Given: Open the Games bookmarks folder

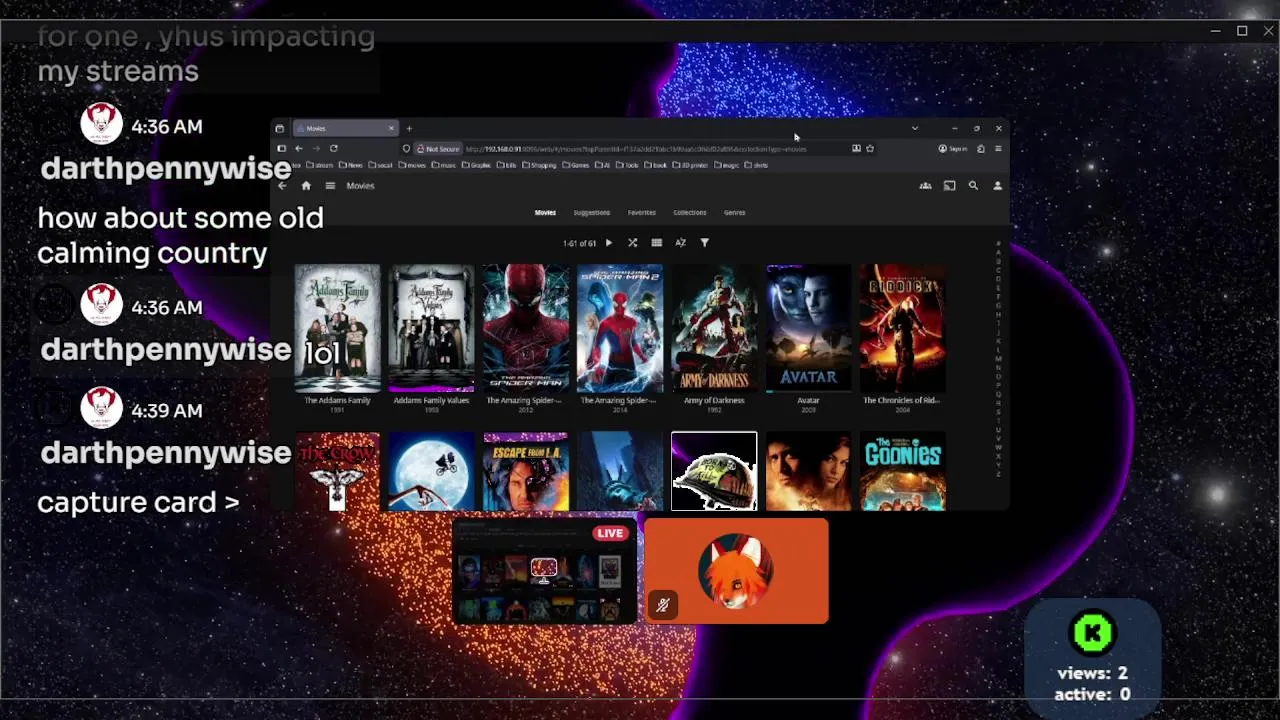Looking at the screenshot, I should tap(576, 165).
